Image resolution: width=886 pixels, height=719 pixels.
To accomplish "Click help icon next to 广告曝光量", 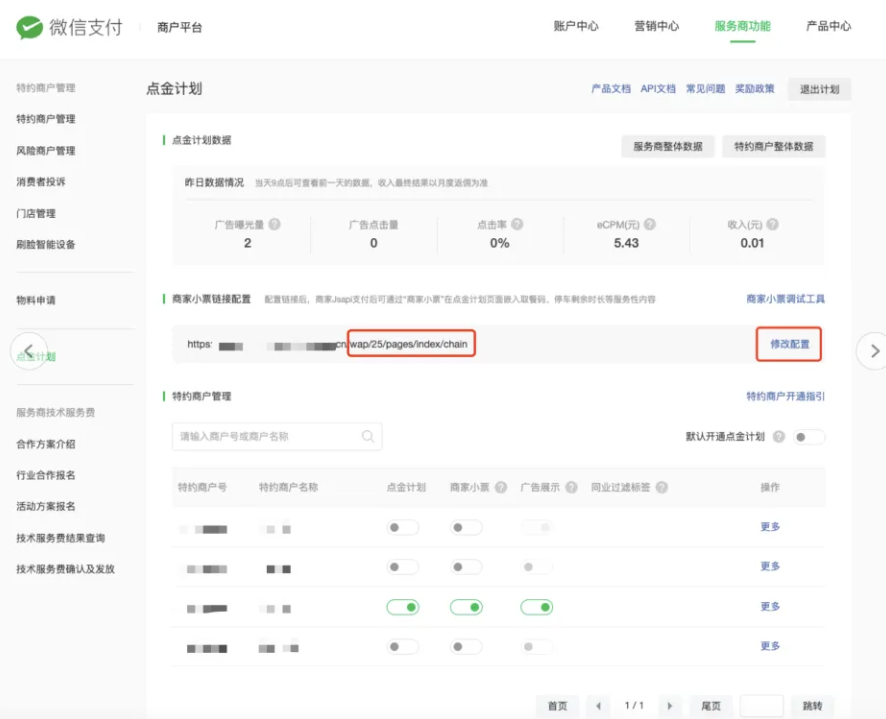I will pyautogui.click(x=274, y=225).
